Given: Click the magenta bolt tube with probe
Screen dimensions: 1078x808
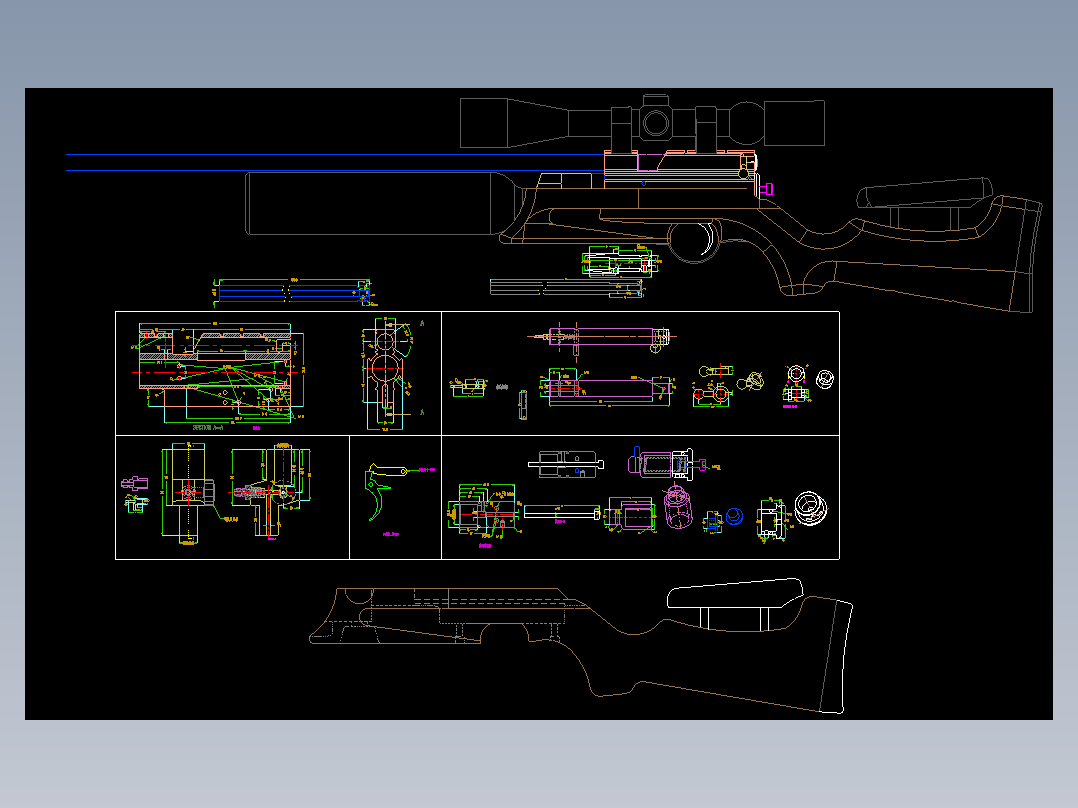Looking at the screenshot, I should (x=602, y=338).
